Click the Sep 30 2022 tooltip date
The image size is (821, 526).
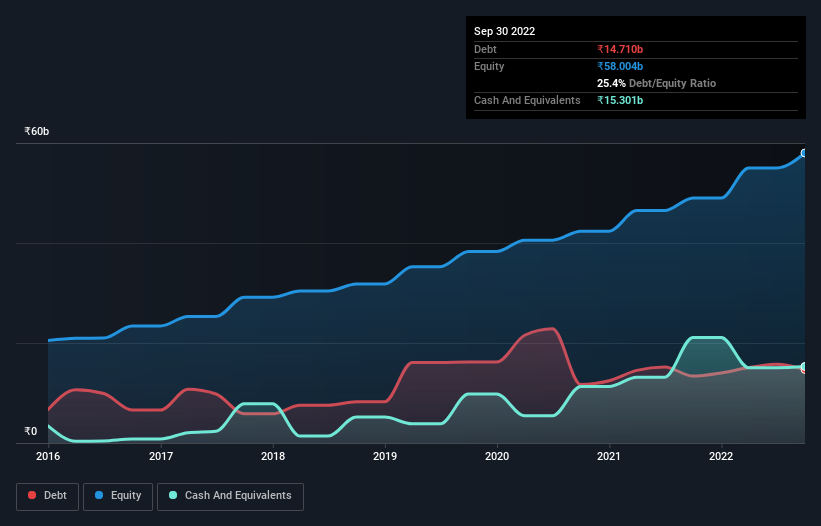[x=504, y=31]
